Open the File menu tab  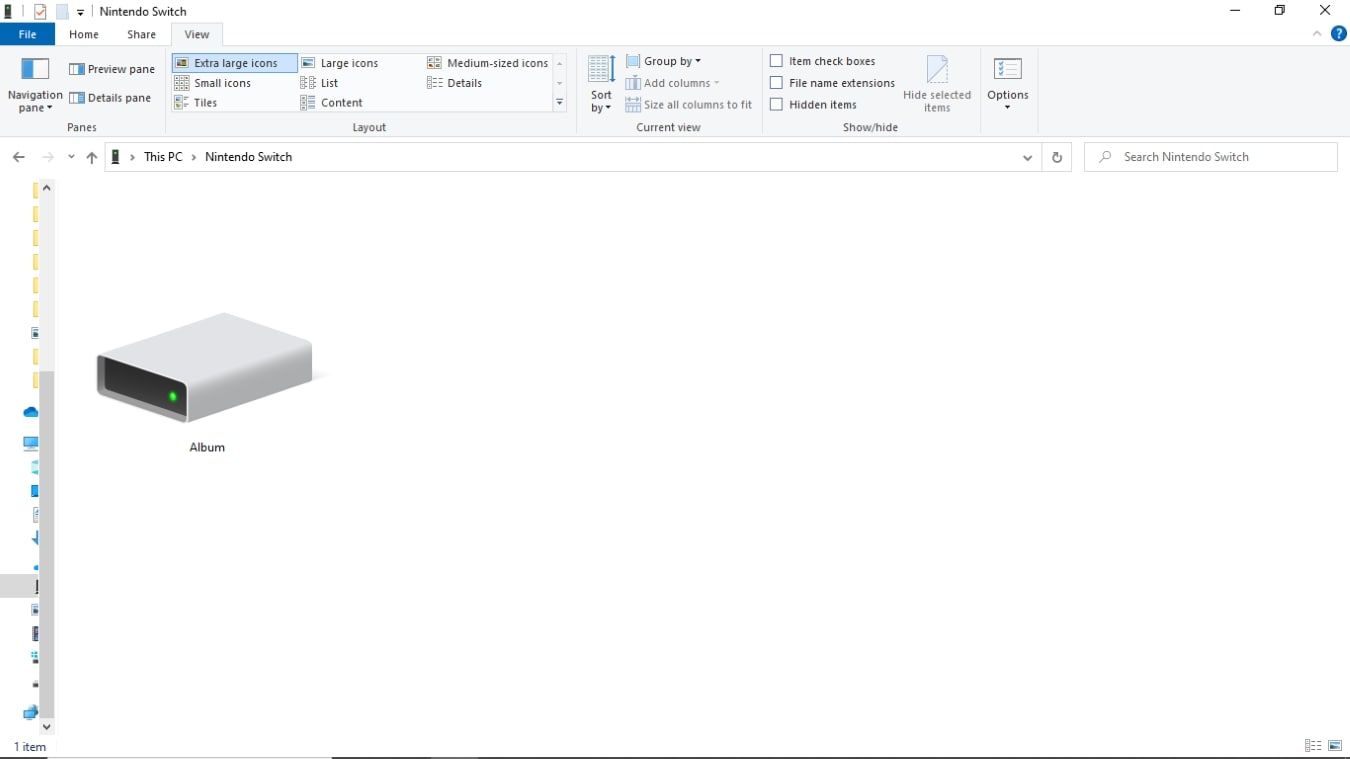point(27,34)
